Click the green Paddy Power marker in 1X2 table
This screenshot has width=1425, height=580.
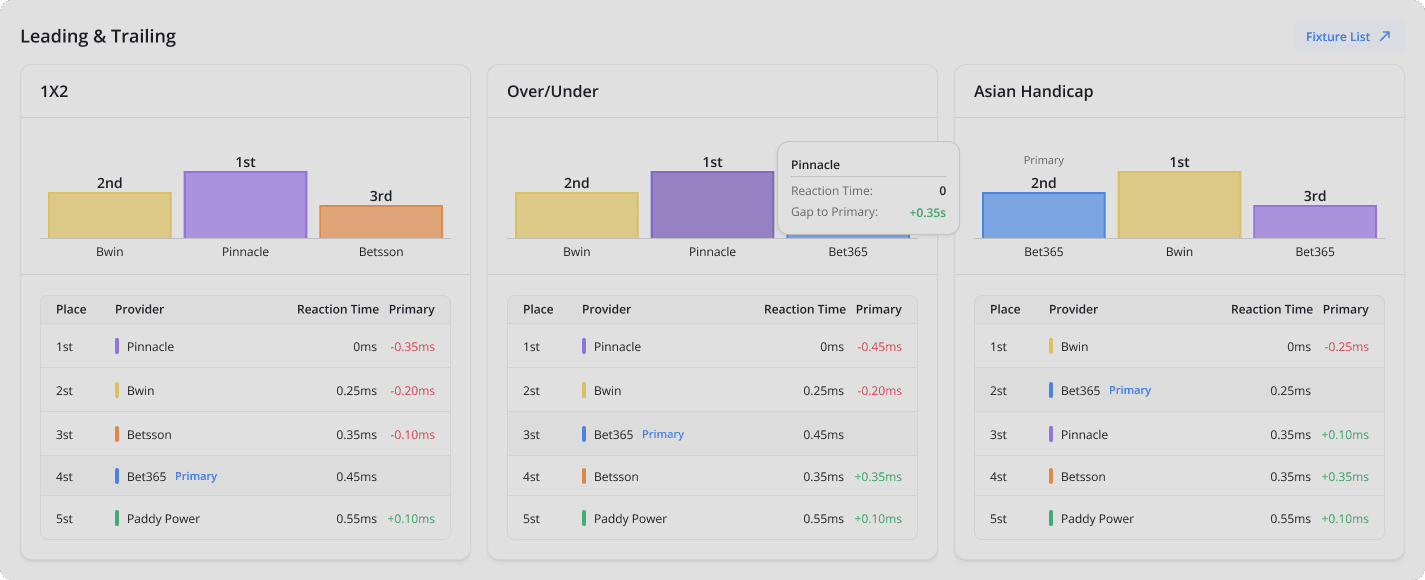(117, 518)
